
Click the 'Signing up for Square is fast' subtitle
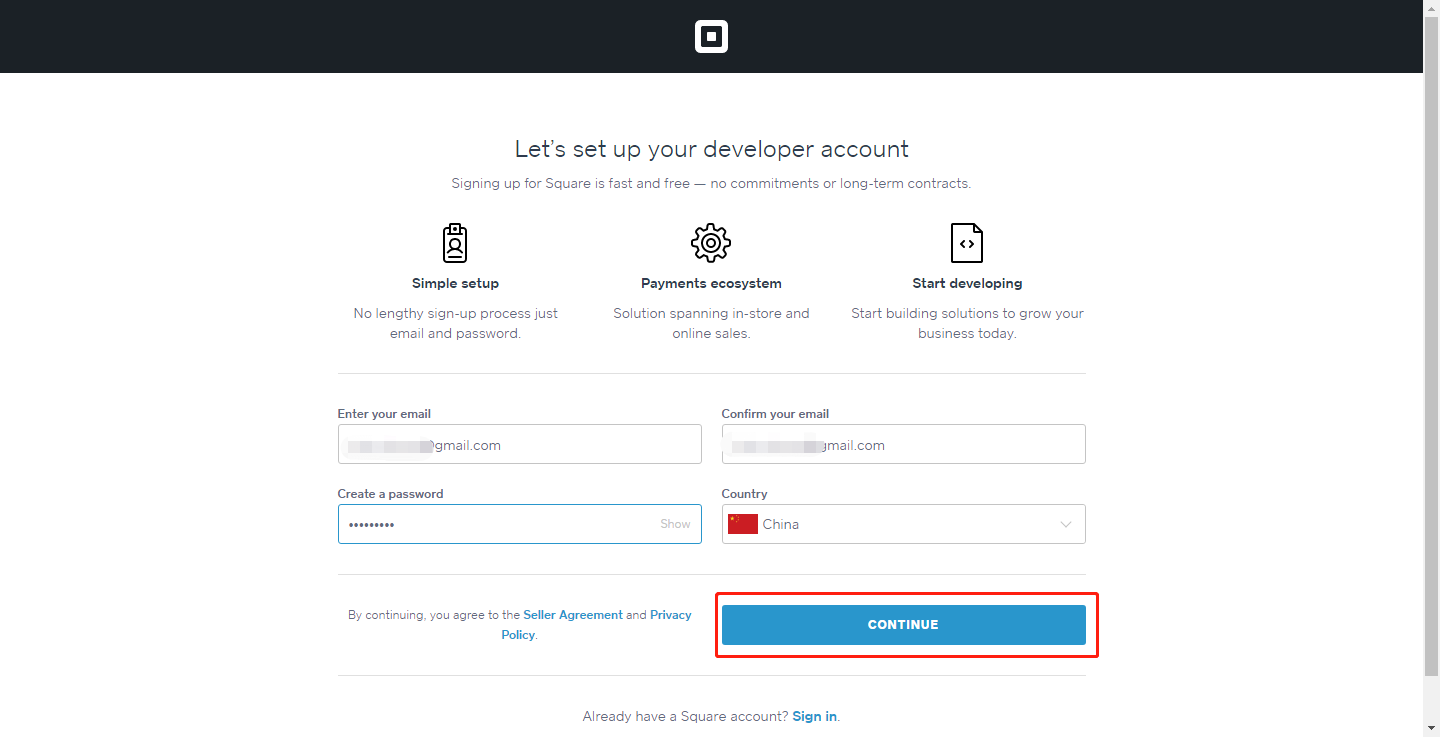(711, 184)
